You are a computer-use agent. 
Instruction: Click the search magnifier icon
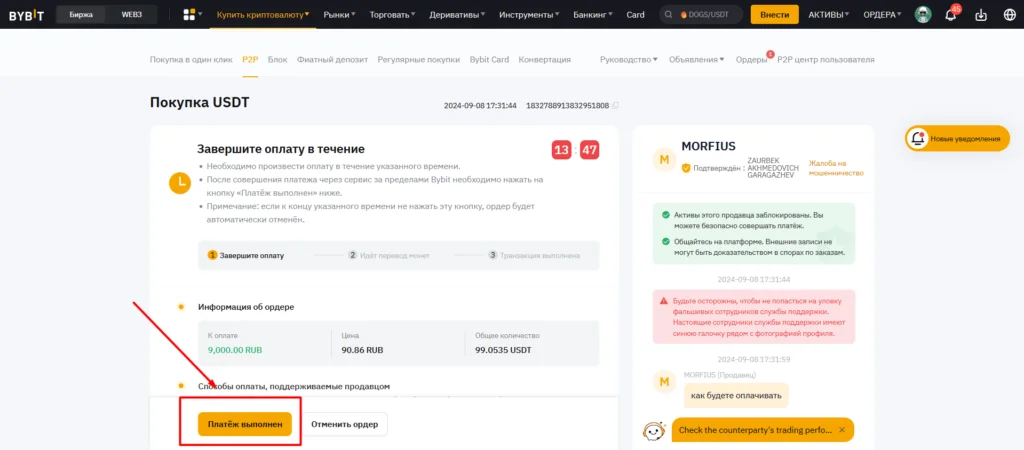click(x=669, y=14)
